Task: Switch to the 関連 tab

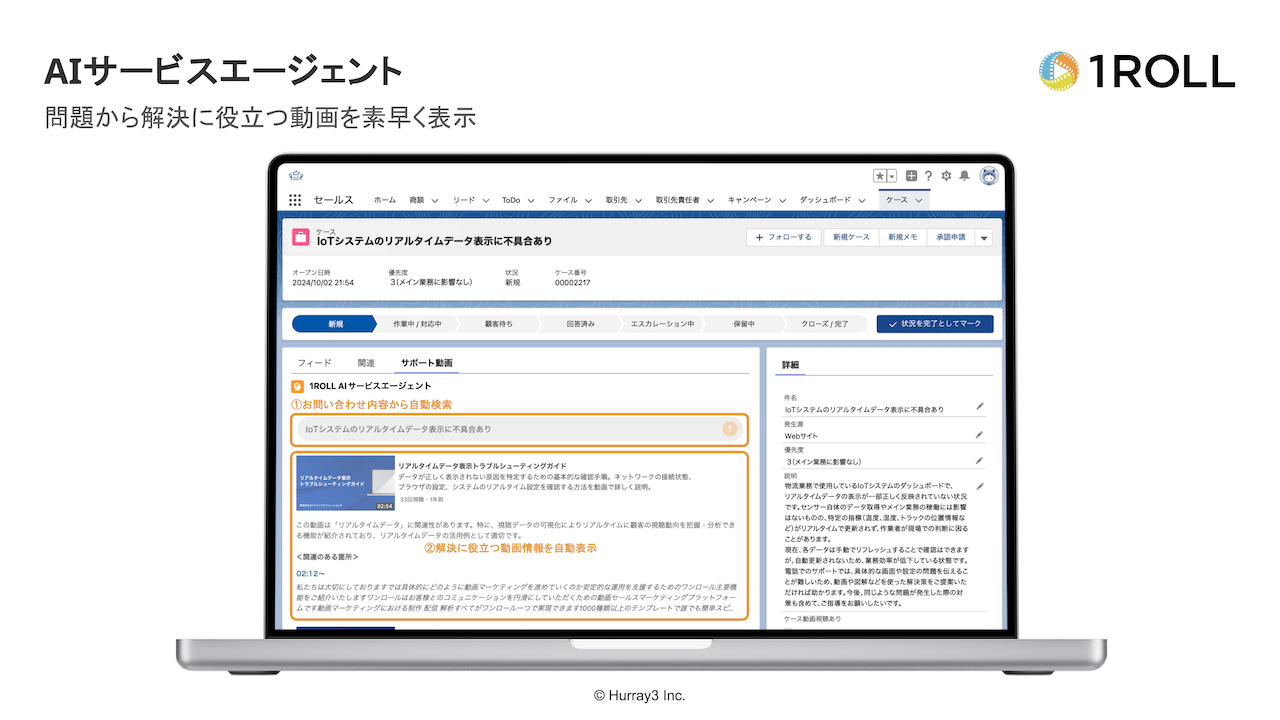Action: point(366,363)
